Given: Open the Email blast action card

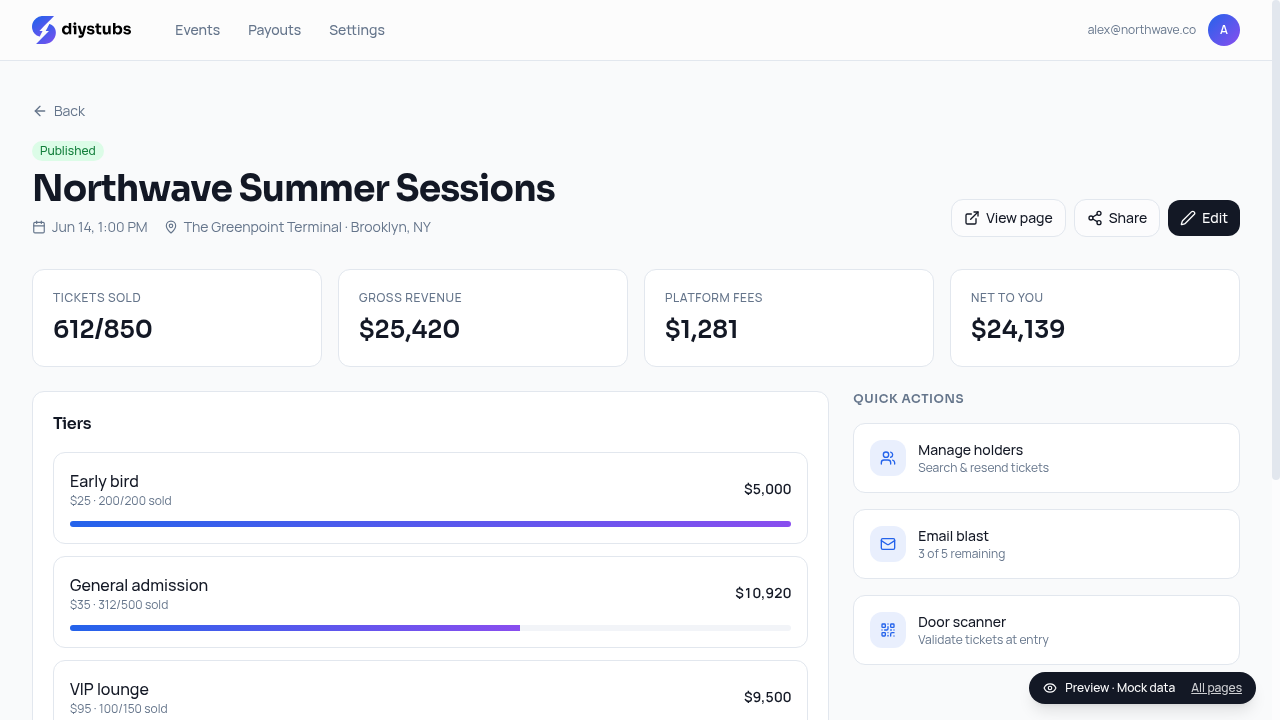Looking at the screenshot, I should (x=1046, y=544).
